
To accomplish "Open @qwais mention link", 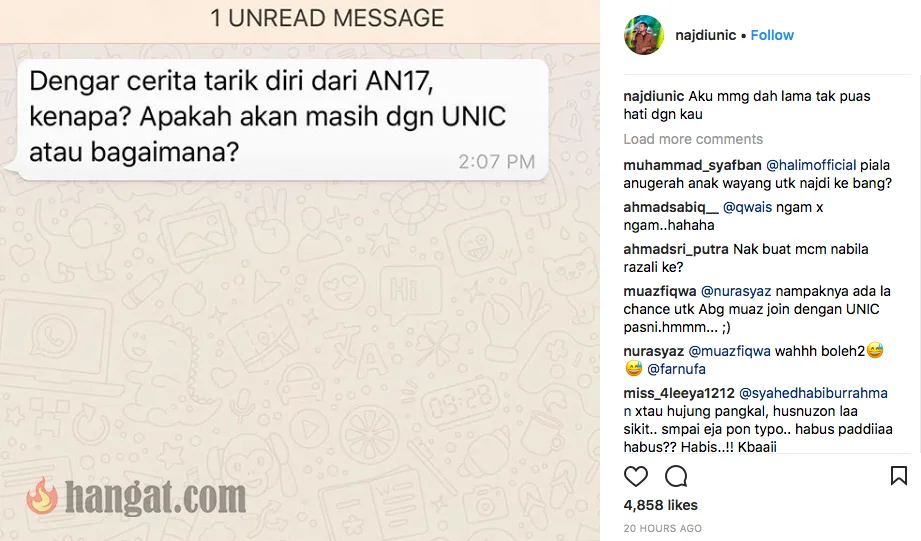I will point(747,207).
